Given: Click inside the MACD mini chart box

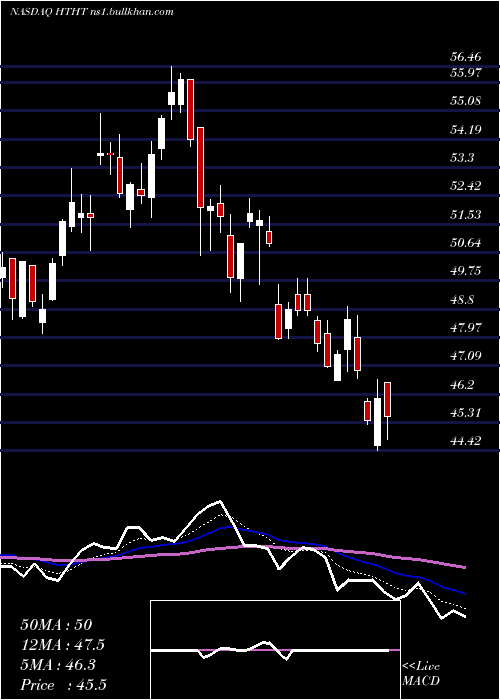Looking at the screenshot, I should pos(275,650).
